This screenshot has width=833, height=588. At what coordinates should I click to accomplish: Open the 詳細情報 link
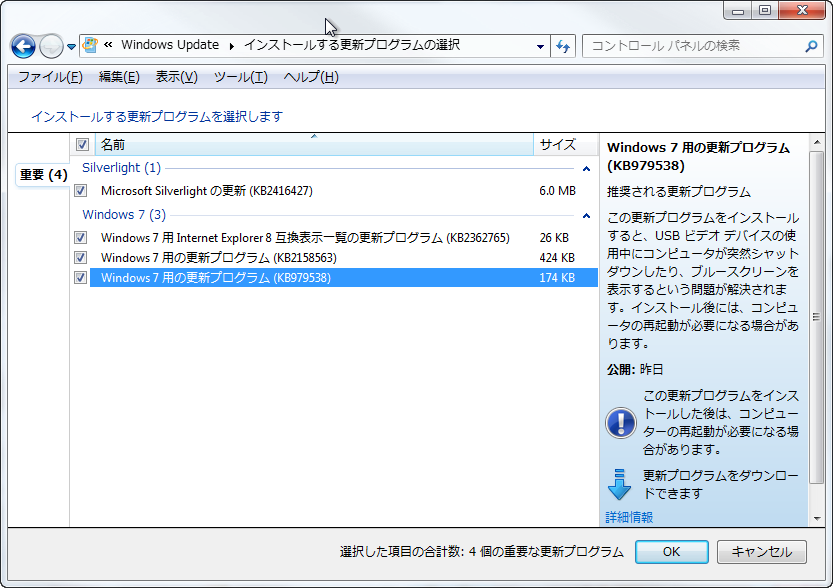pos(629,517)
